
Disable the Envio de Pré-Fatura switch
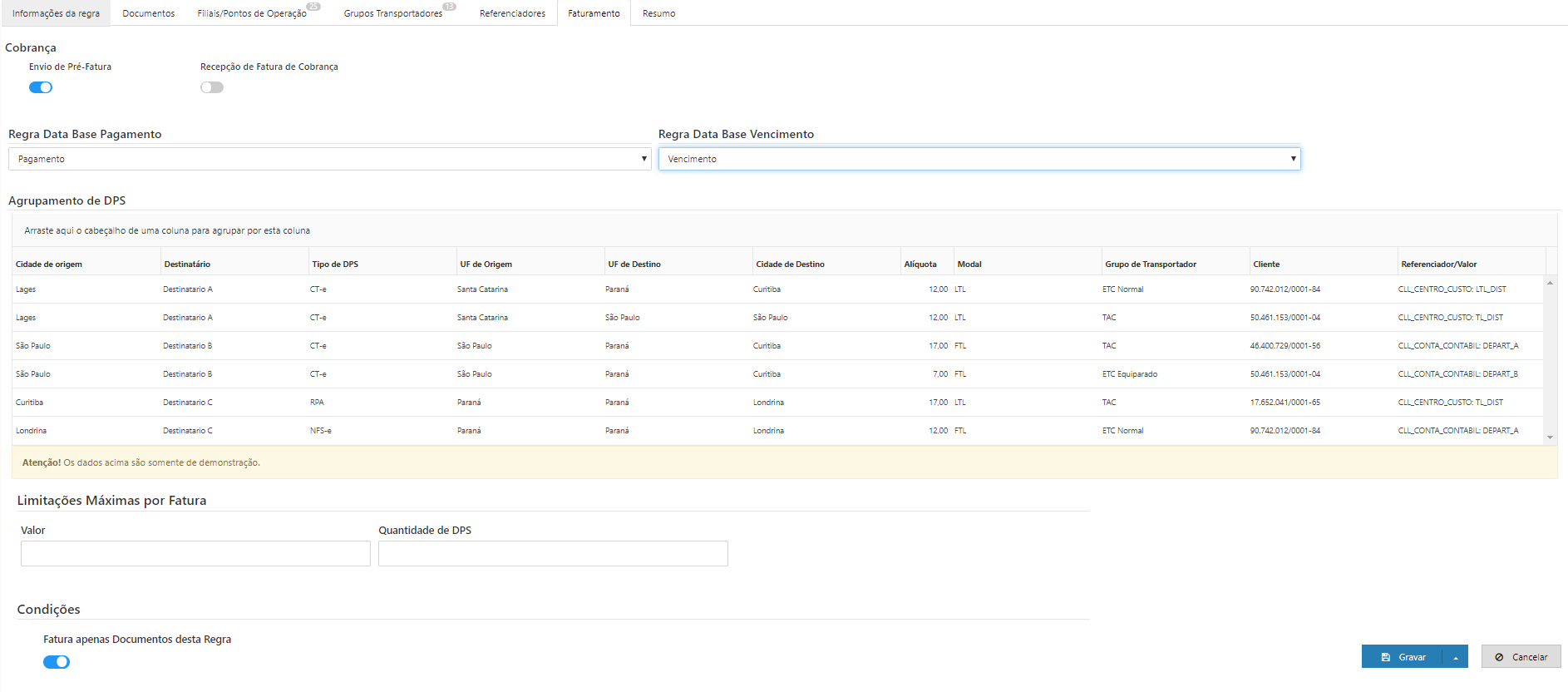41,87
